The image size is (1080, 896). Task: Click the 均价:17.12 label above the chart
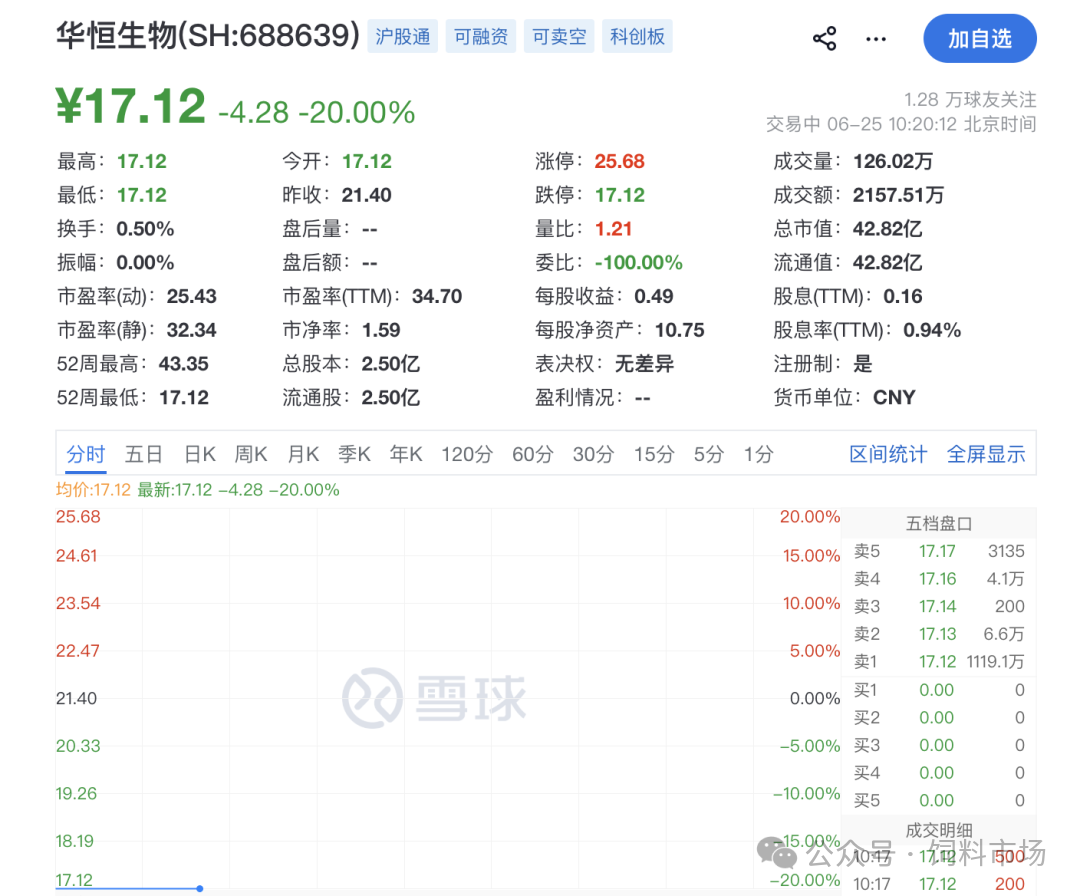[93, 490]
